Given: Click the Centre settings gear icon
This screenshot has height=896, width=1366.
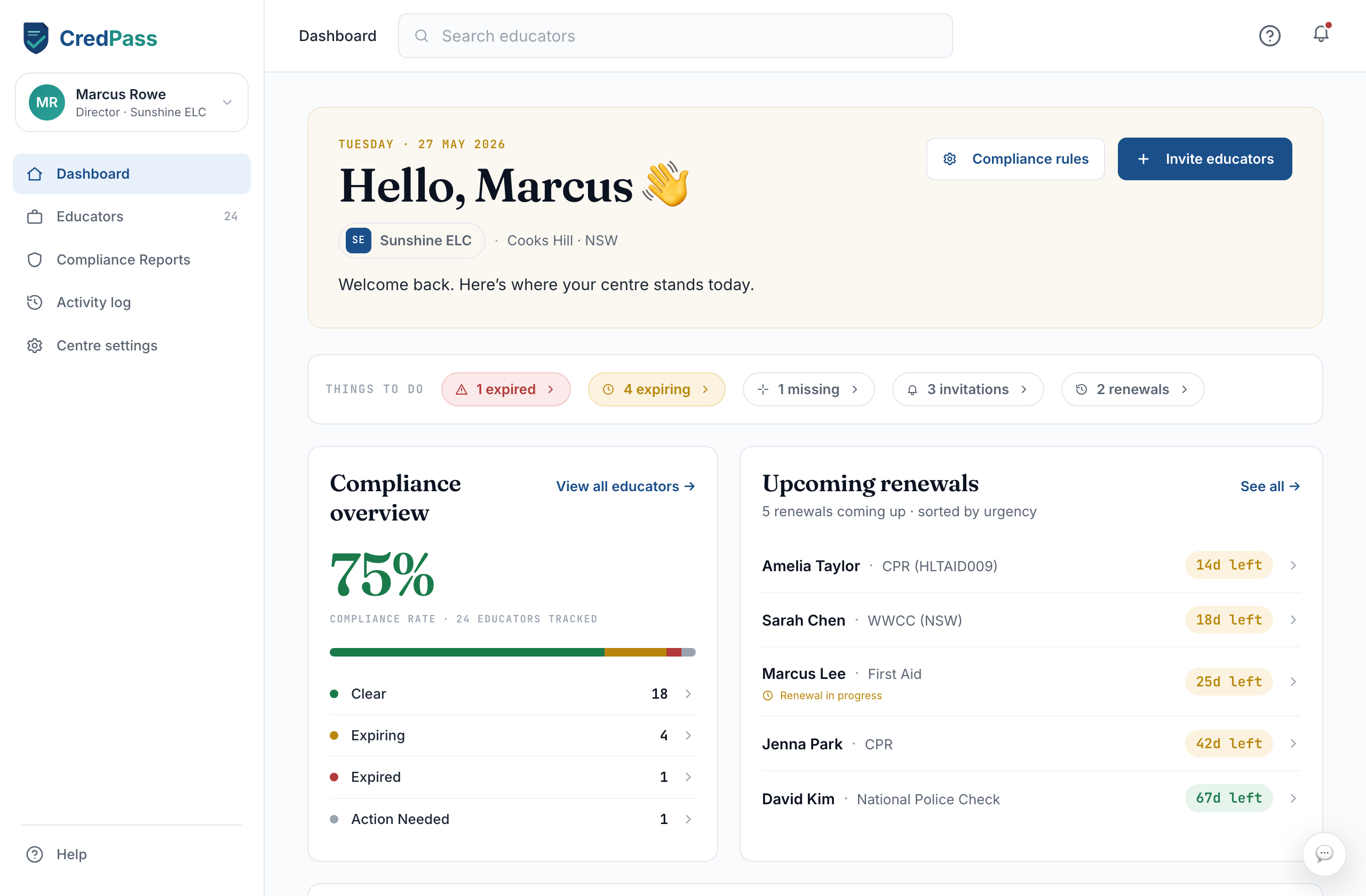Looking at the screenshot, I should [35, 345].
